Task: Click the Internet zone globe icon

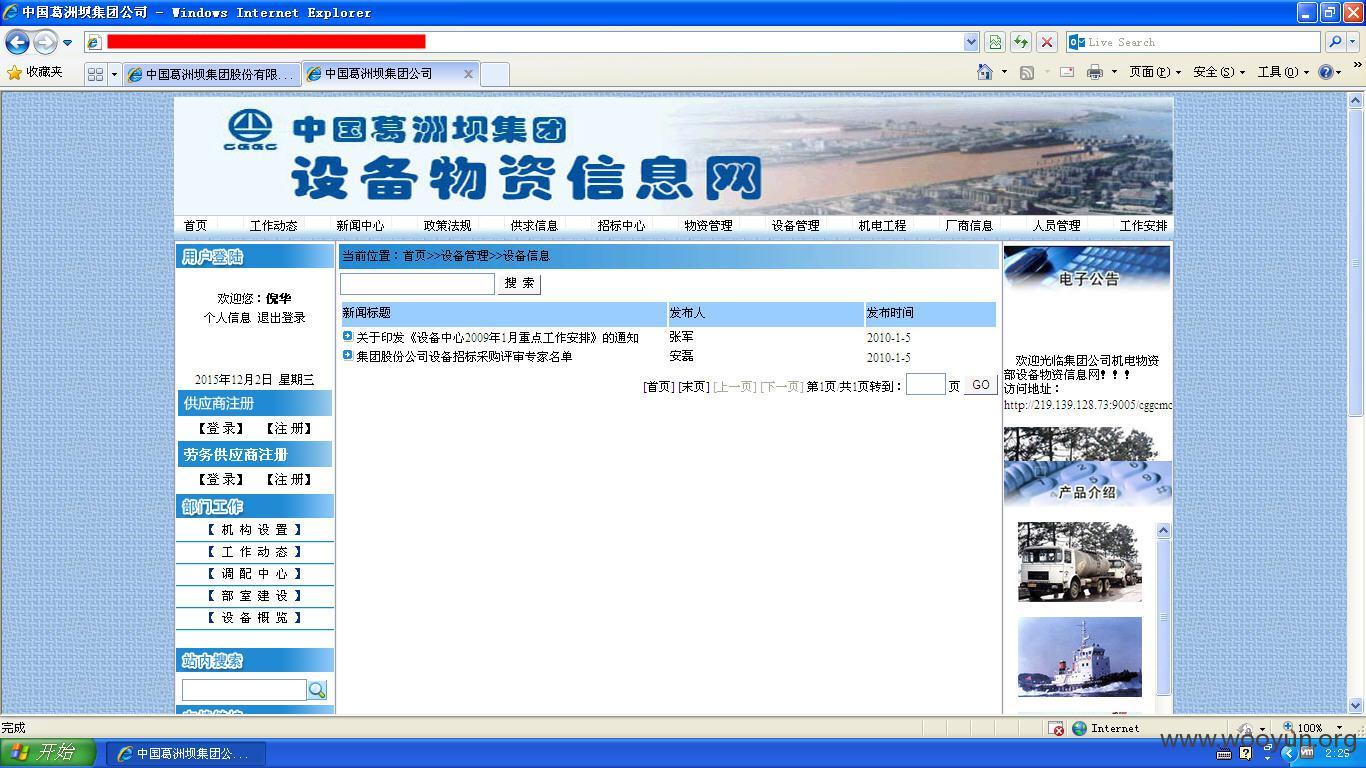Action: (1079, 728)
